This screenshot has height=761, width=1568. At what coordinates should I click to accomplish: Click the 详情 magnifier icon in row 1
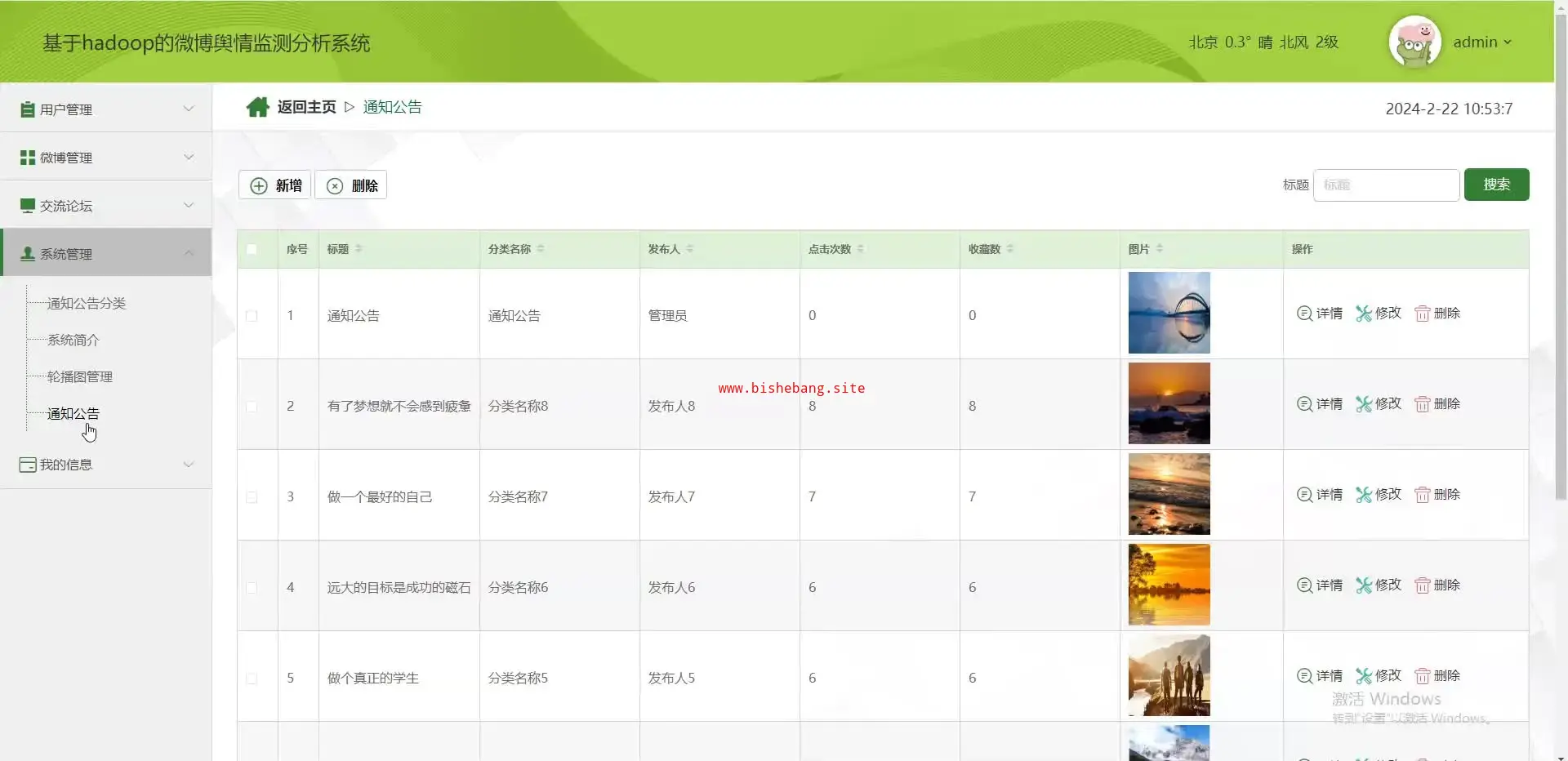pyautogui.click(x=1304, y=314)
